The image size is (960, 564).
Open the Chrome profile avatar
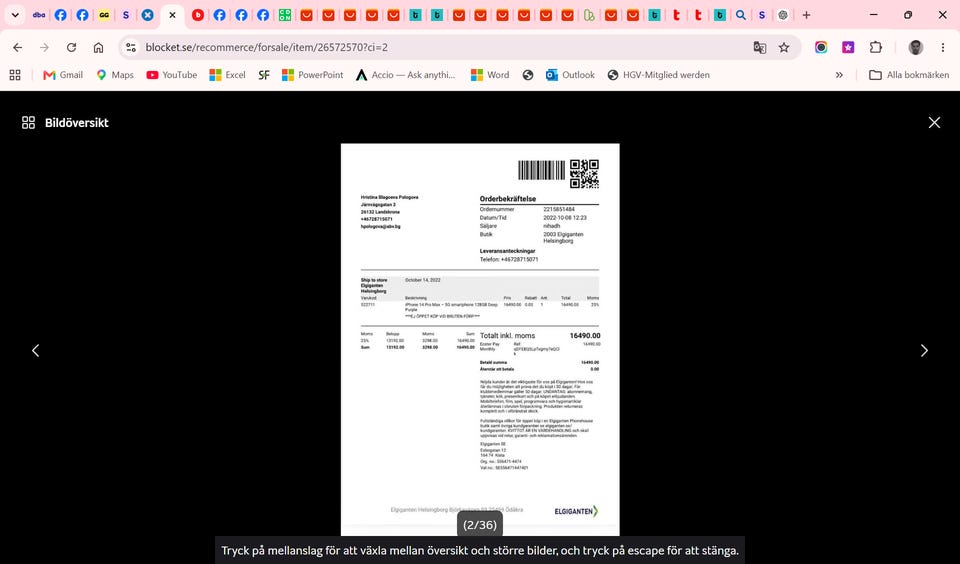(916, 47)
